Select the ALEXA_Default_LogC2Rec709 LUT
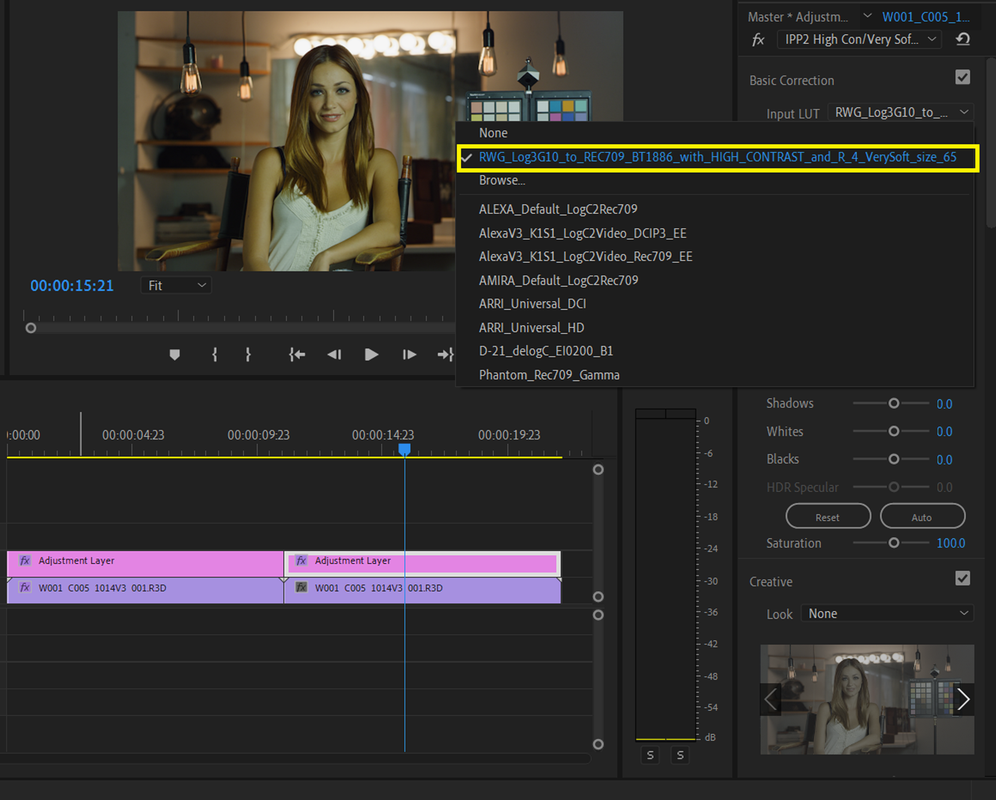Image resolution: width=996 pixels, height=800 pixels. [x=558, y=210]
